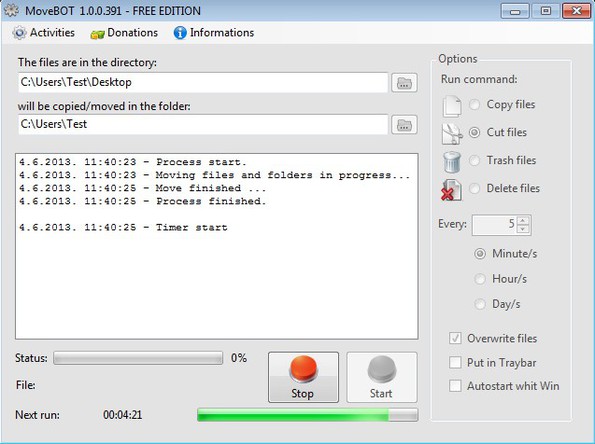Enable Autostart whit Win checkbox
Viewport: 595px width, 444px height.
(x=455, y=386)
